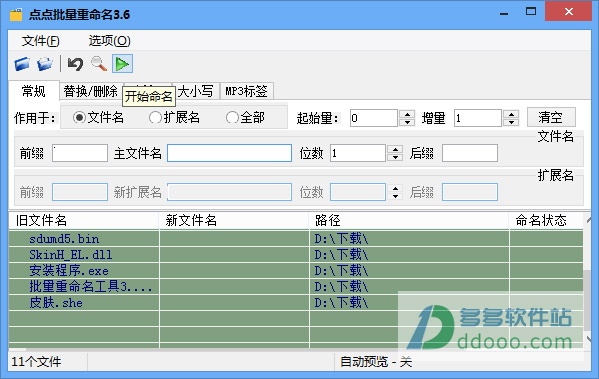Click the 路径 column header
Viewport: 599px width, 379px height.
tap(409, 220)
